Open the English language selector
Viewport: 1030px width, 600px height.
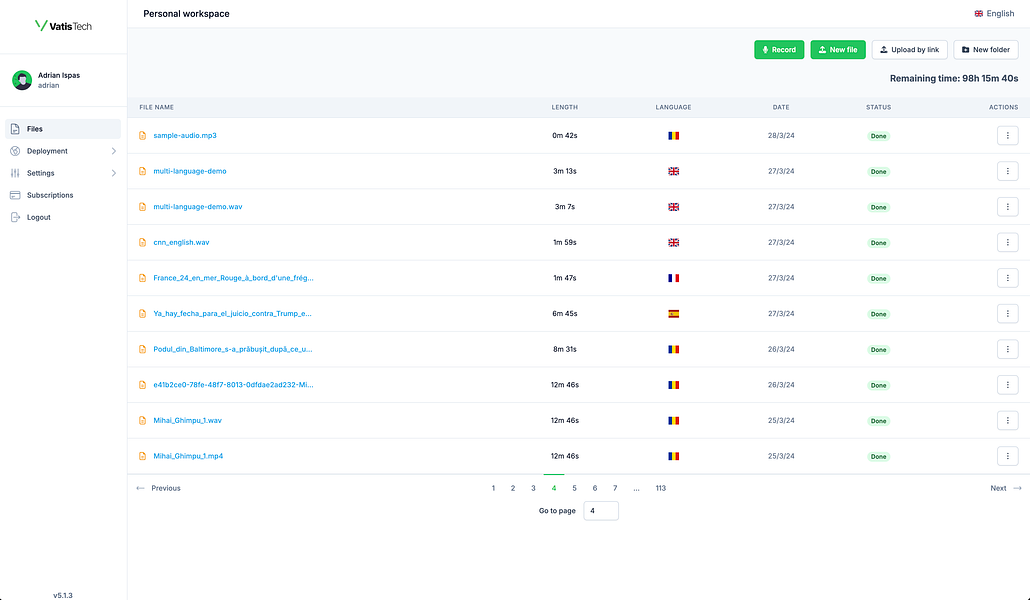point(994,13)
